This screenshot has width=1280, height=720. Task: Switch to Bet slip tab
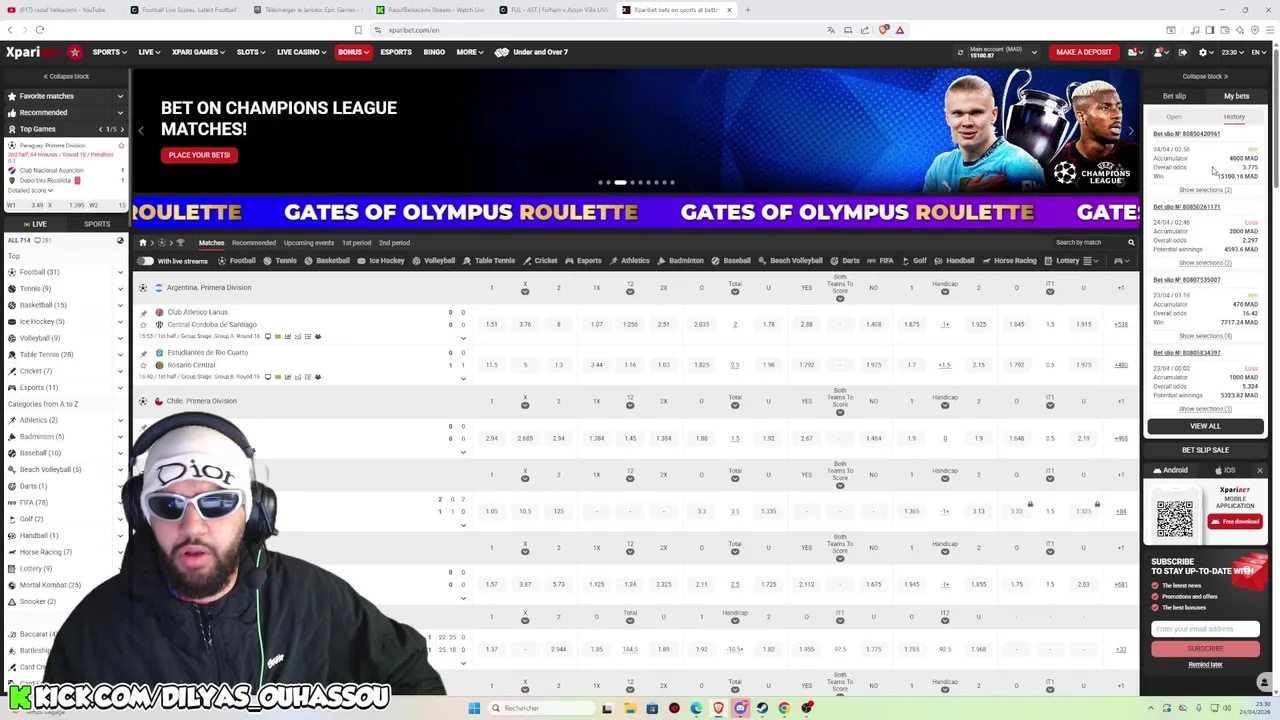coord(1174,96)
